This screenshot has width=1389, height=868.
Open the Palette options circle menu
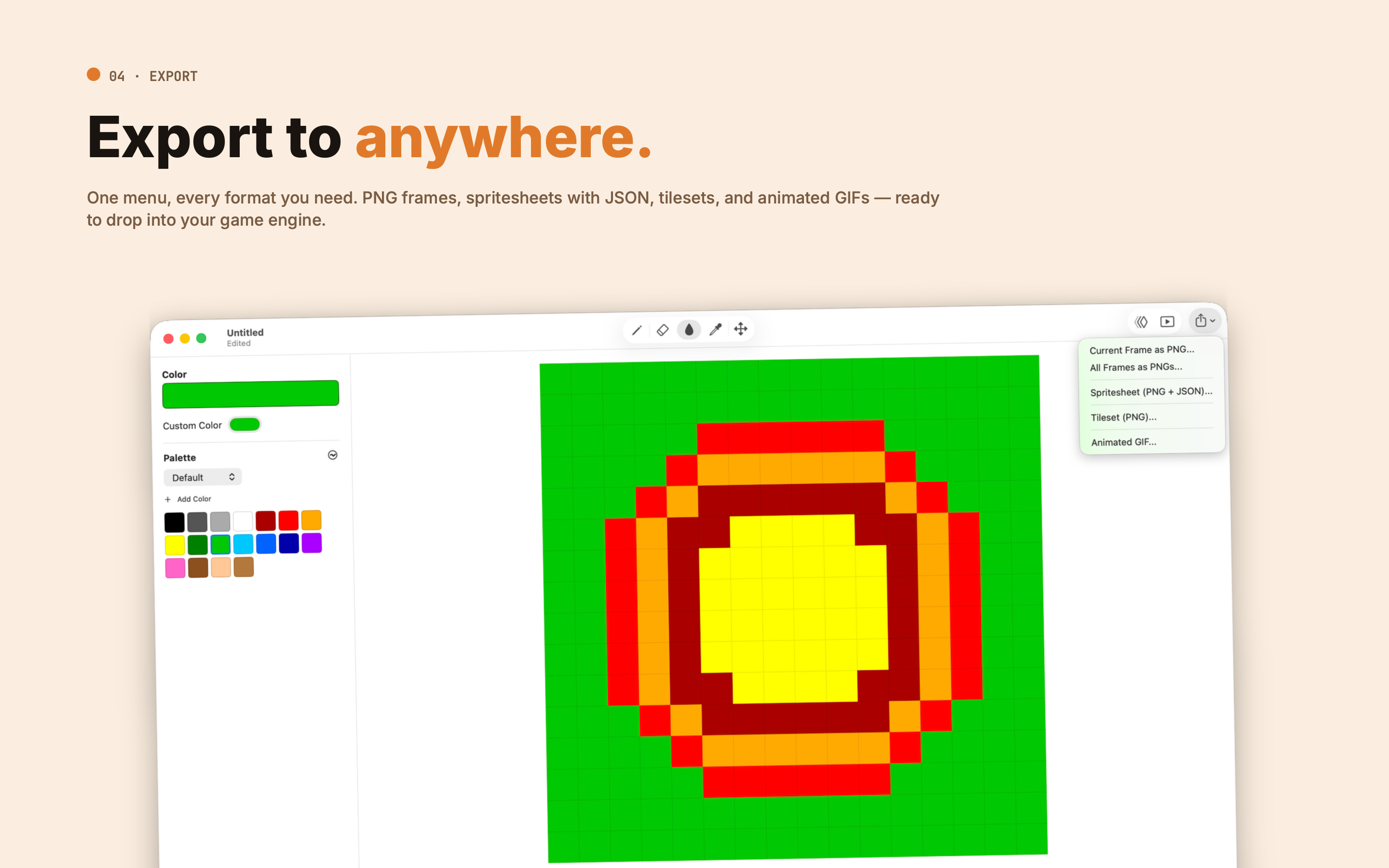332,455
